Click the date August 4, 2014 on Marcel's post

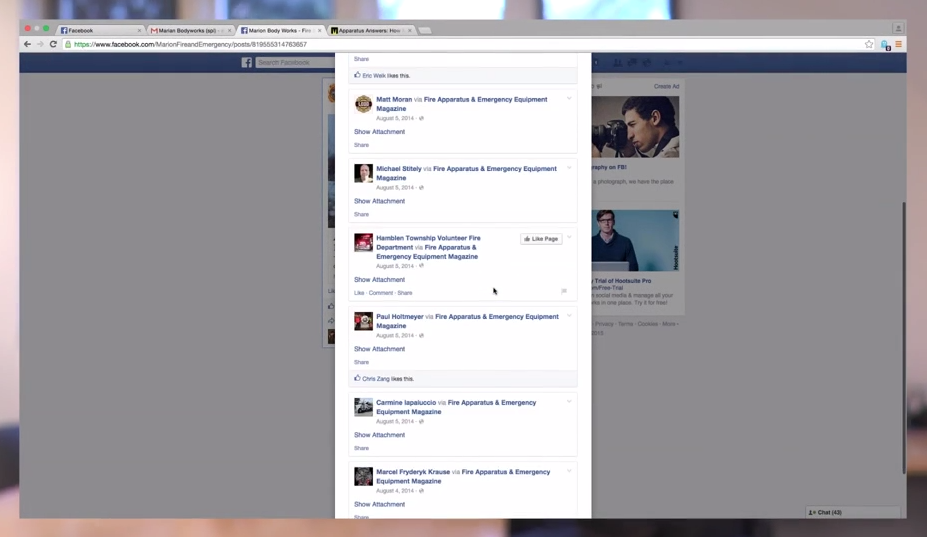pos(395,491)
